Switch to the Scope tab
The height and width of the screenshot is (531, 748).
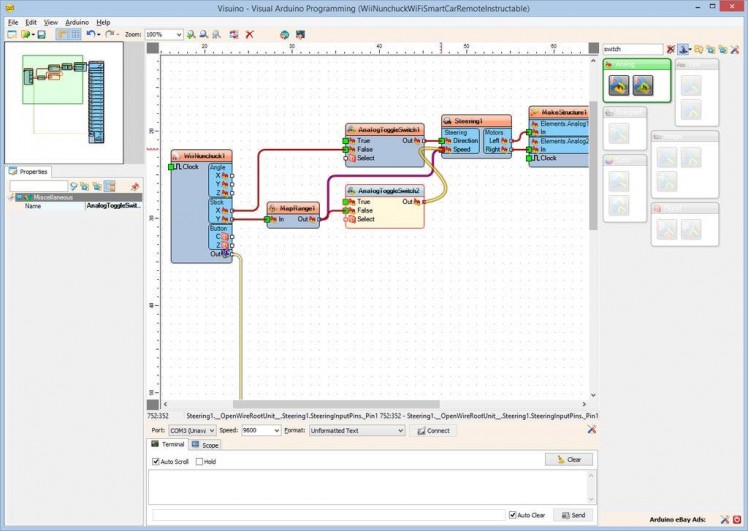point(205,444)
